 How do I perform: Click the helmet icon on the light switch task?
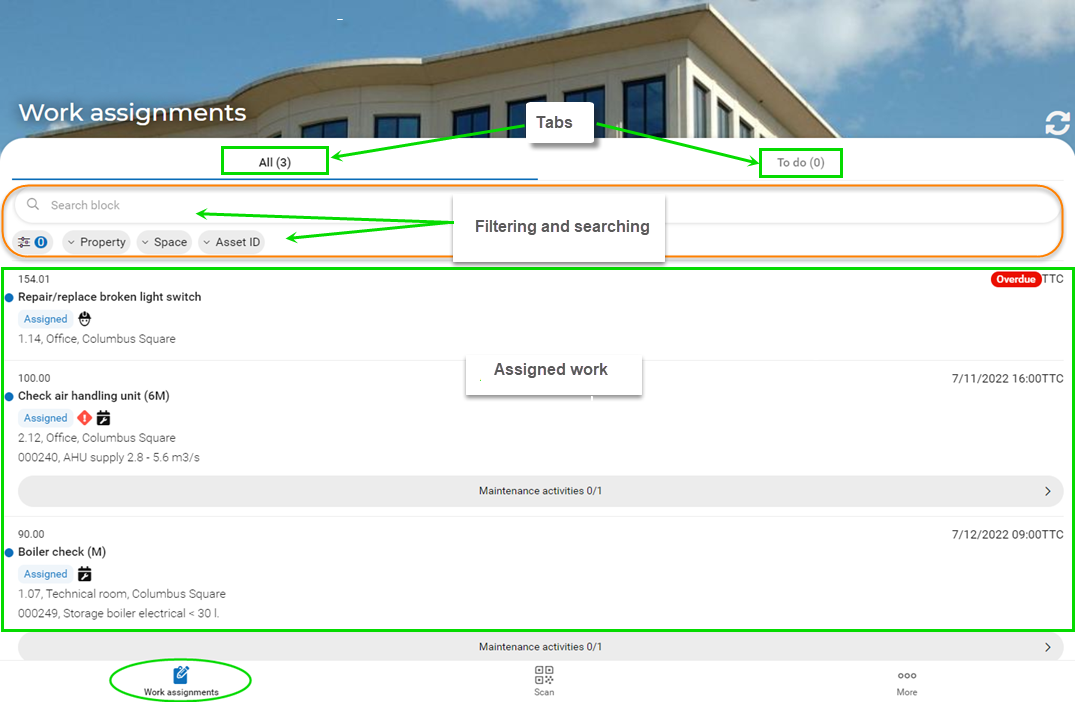(x=84, y=318)
